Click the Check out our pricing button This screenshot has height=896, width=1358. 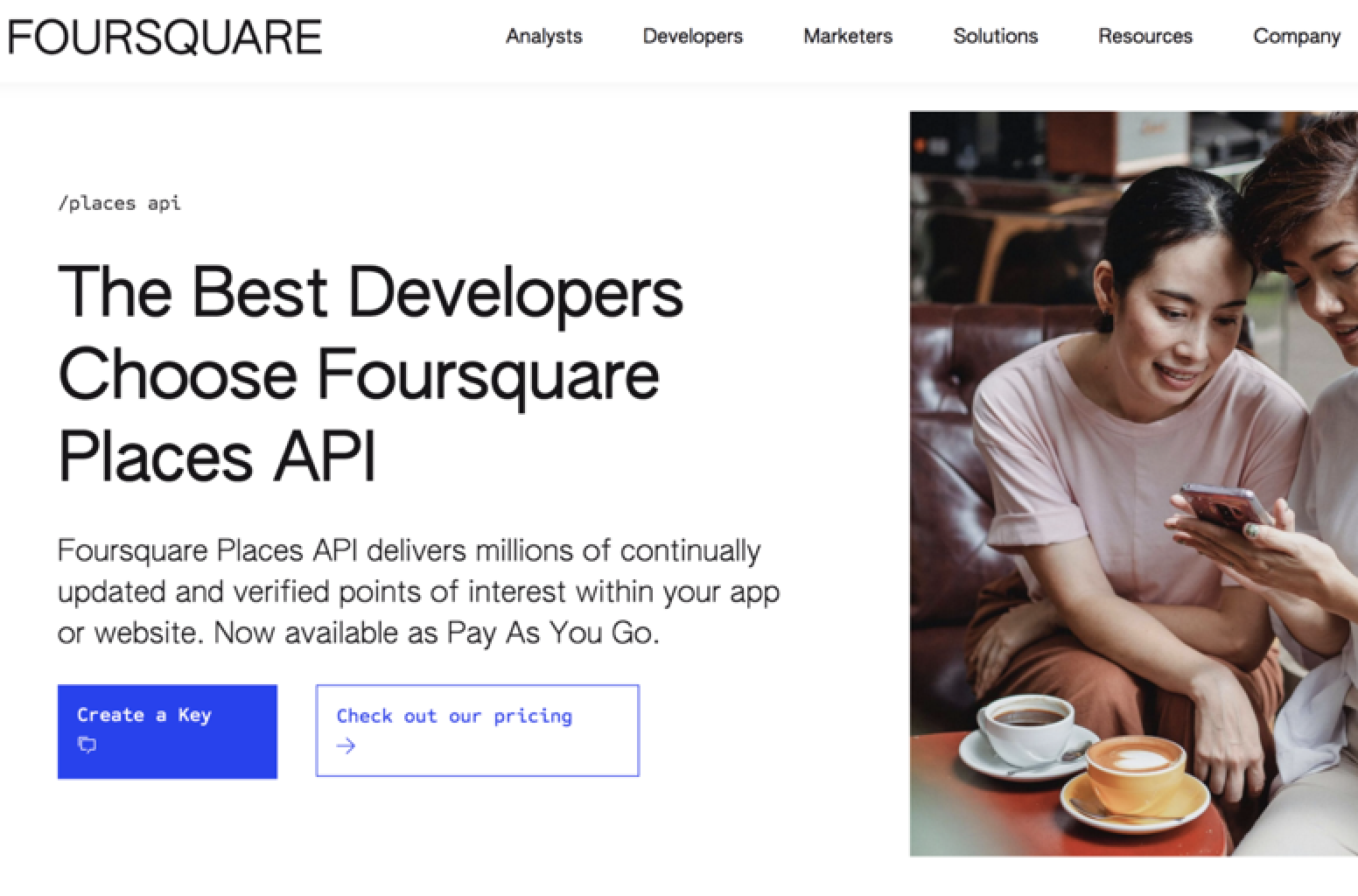click(477, 730)
